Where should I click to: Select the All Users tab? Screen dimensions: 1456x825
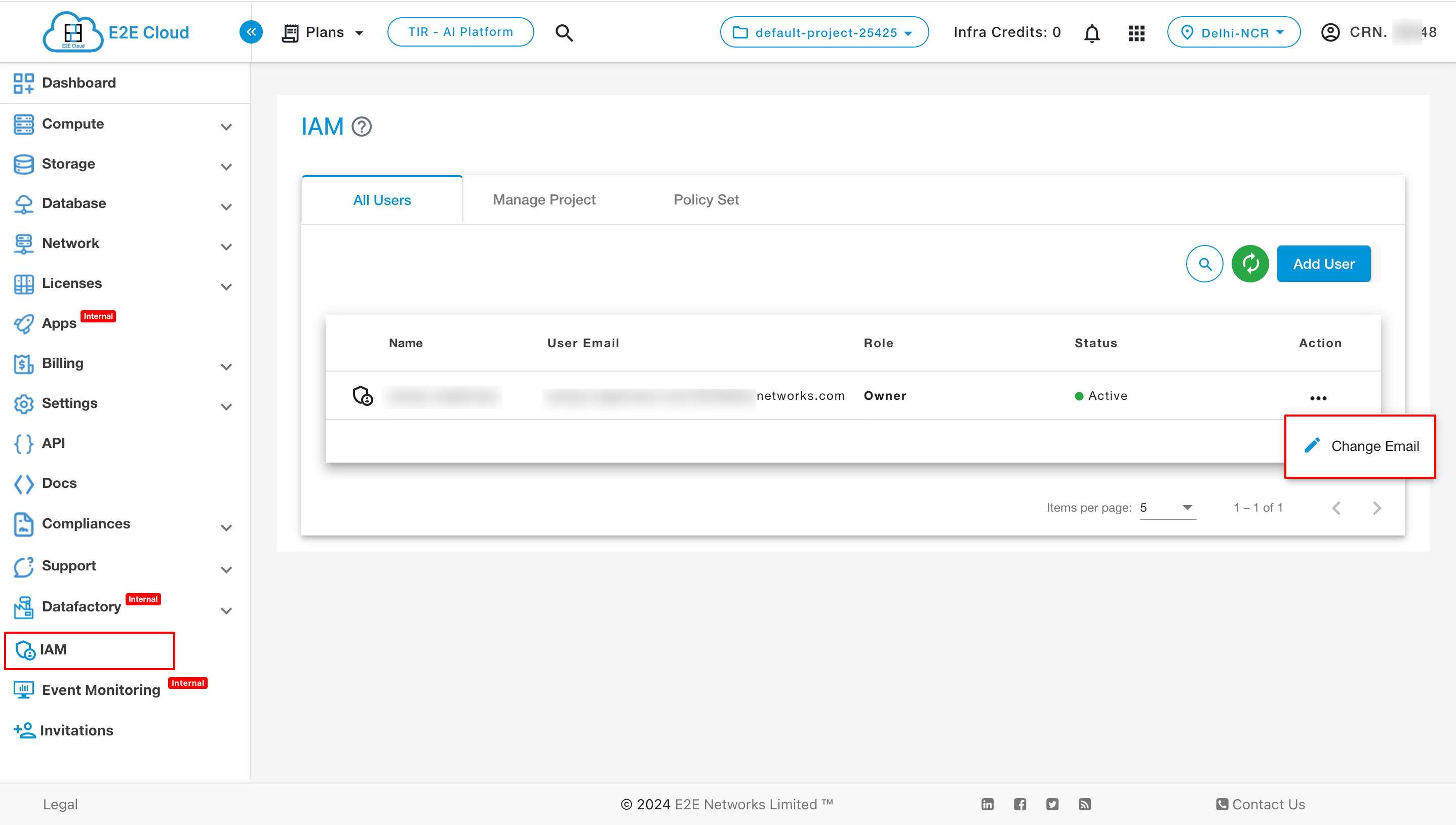tap(382, 199)
